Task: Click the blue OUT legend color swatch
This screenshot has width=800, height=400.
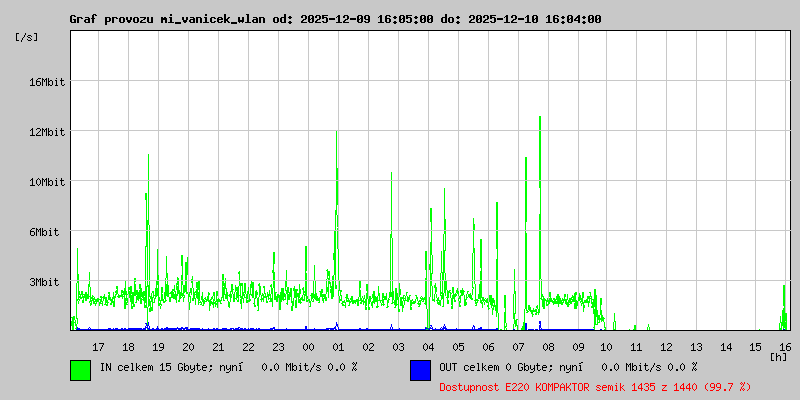Action: tap(420, 369)
